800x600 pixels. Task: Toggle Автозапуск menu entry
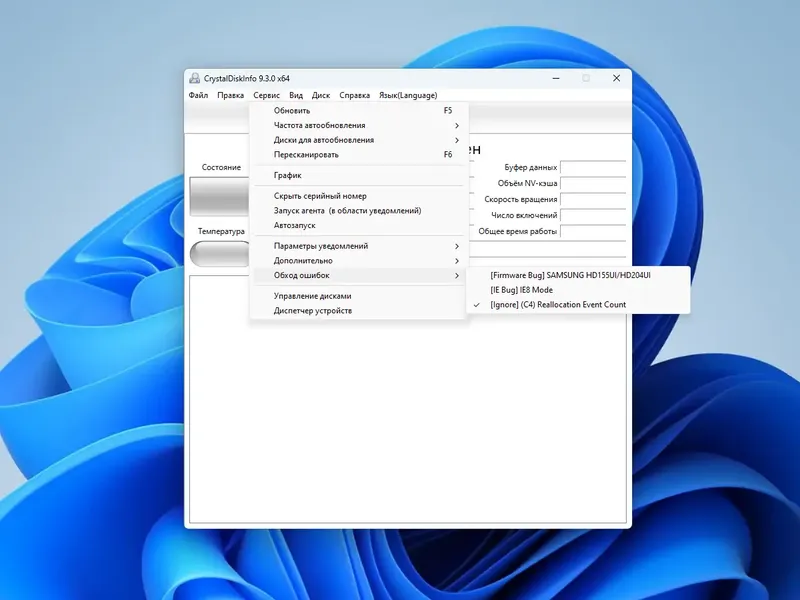(x=359, y=225)
